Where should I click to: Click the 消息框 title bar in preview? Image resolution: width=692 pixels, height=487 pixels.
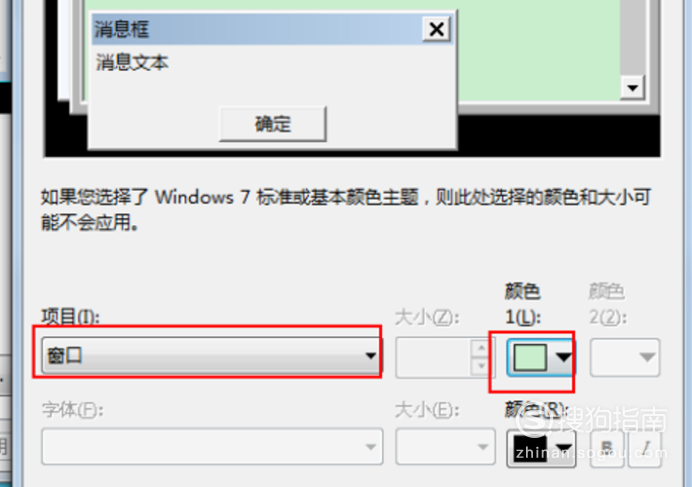[x=257, y=29]
